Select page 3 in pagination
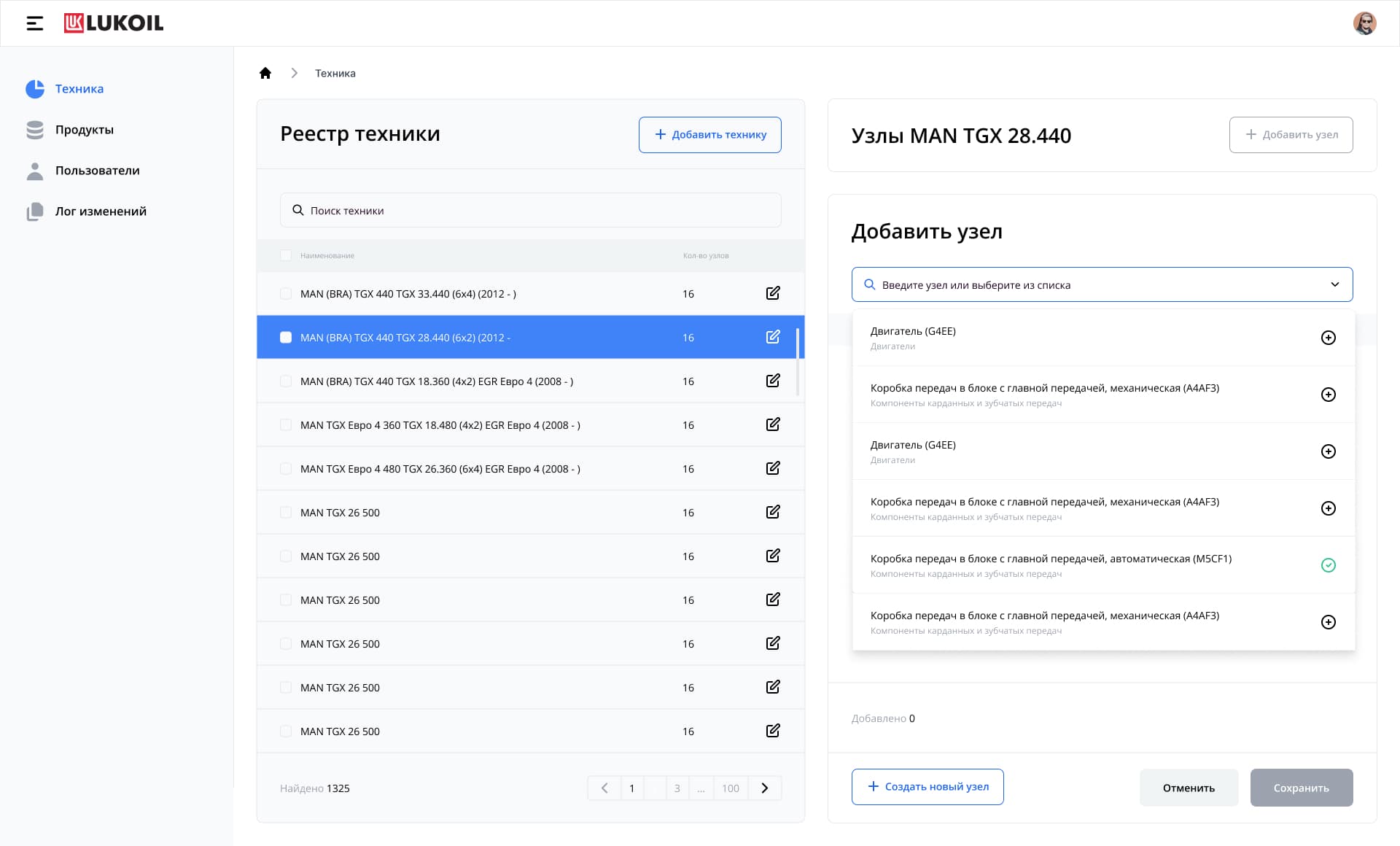This screenshot has height=846, width=1400. tap(677, 788)
